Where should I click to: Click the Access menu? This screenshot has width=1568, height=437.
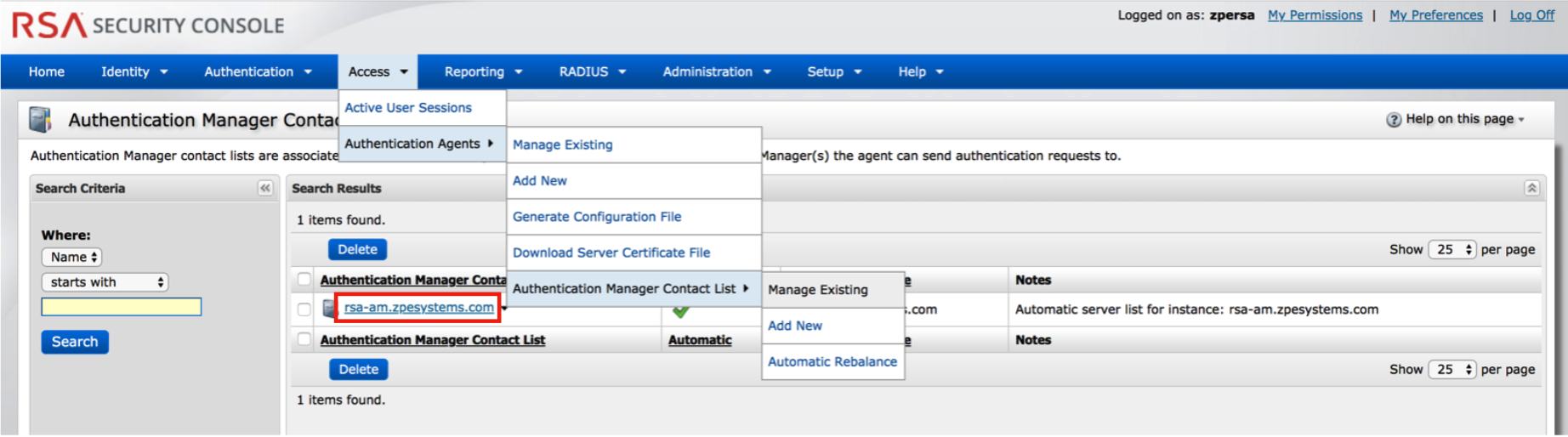(x=378, y=71)
